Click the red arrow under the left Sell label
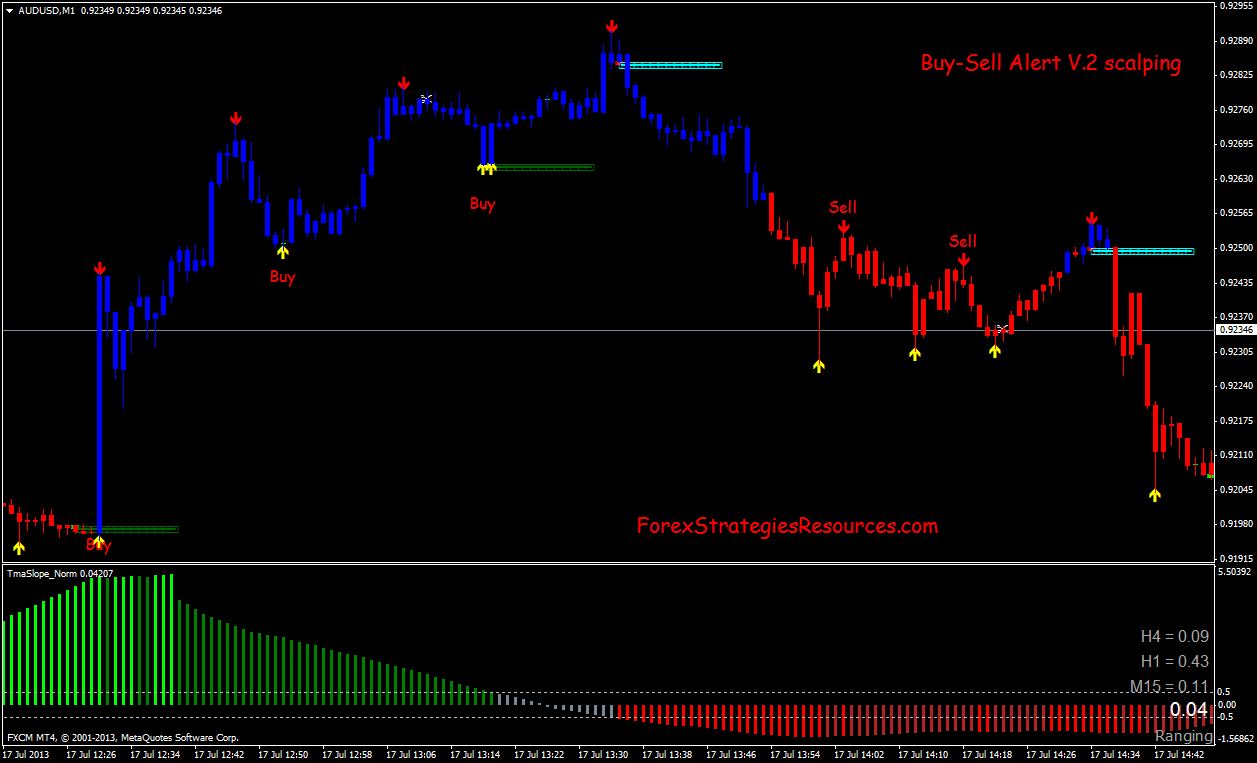Viewport: 1257px width, 763px height. (844, 227)
